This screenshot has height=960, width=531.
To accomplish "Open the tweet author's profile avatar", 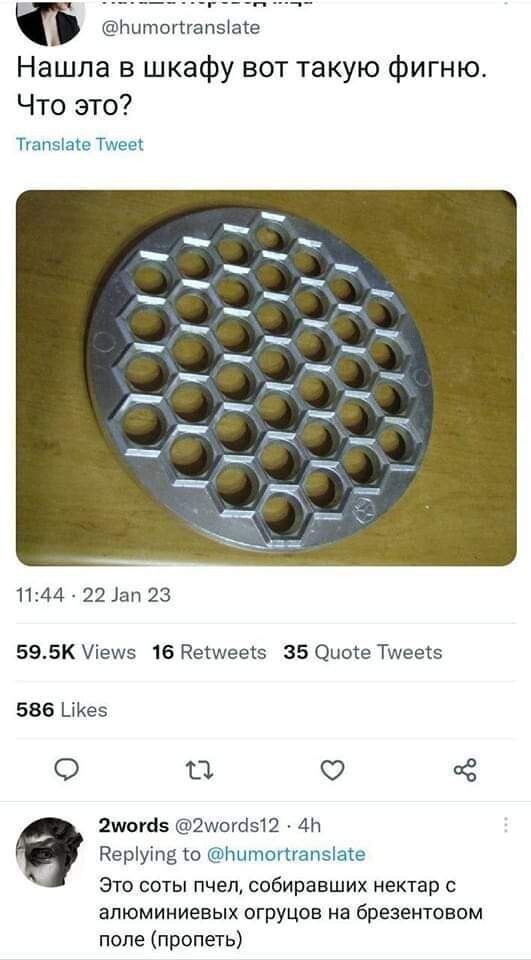I will click(51, 23).
